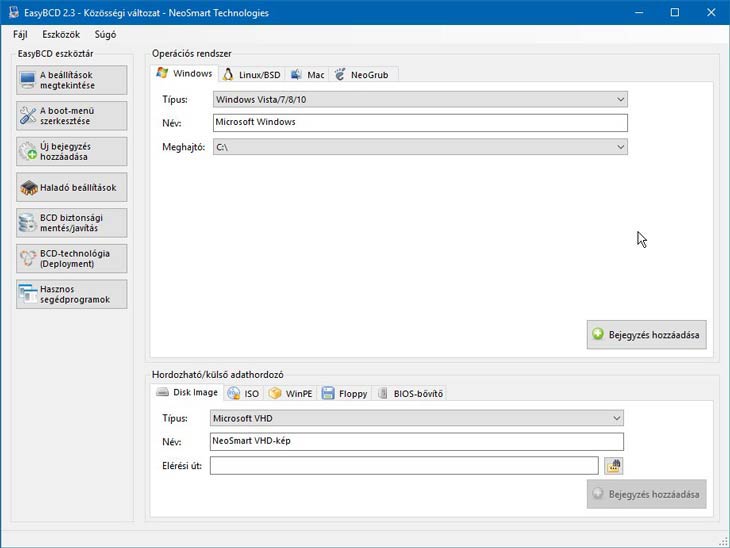
Task: Switch to the Linux/BSD tab
Action: [252, 75]
